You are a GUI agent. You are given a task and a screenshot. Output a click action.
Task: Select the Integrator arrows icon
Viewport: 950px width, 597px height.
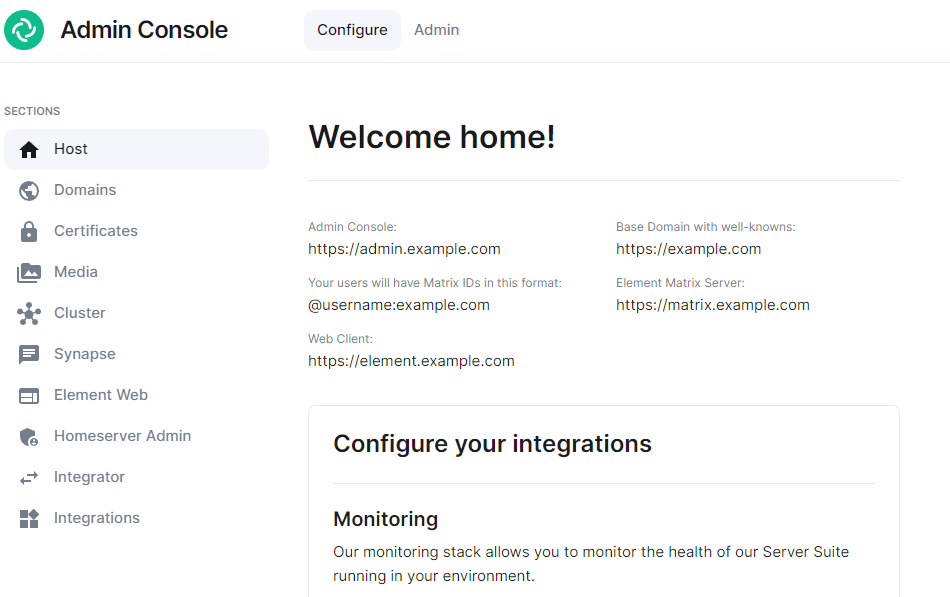28,478
